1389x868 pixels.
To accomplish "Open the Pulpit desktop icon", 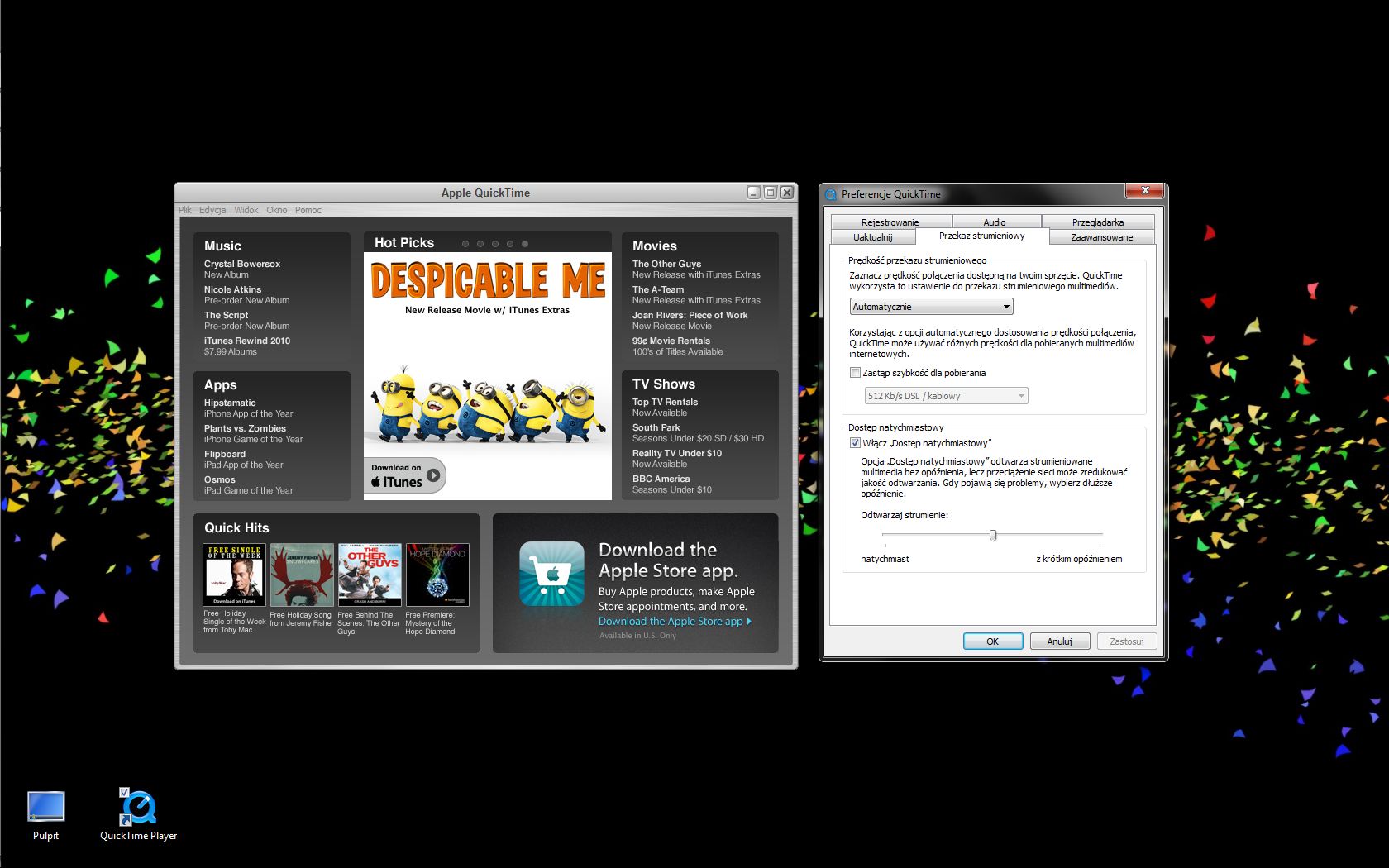I will (x=45, y=815).
